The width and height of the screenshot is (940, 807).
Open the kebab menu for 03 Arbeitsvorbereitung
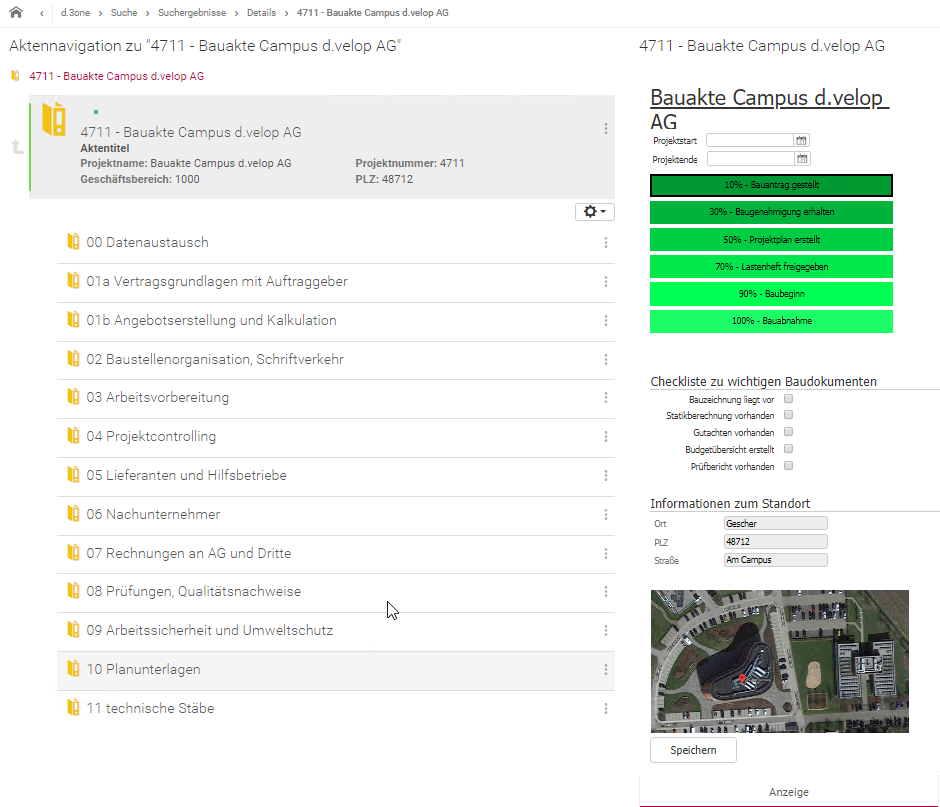[x=605, y=398]
